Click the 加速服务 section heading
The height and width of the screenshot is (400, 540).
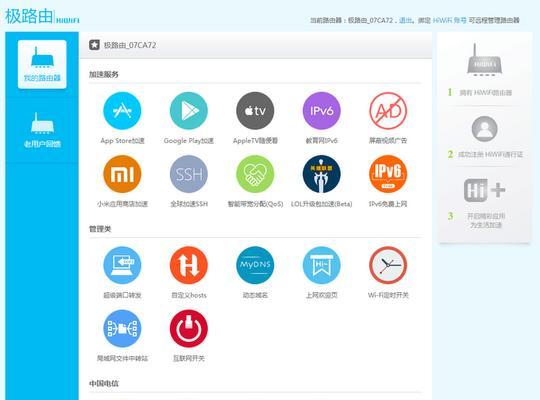point(103,74)
